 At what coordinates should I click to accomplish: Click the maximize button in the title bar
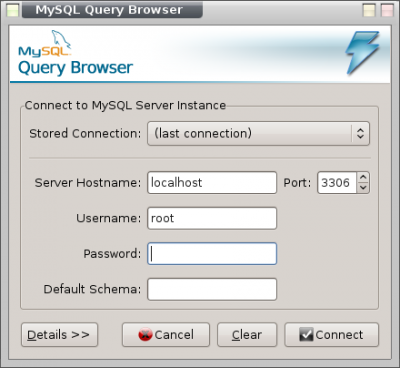[x=369, y=10]
